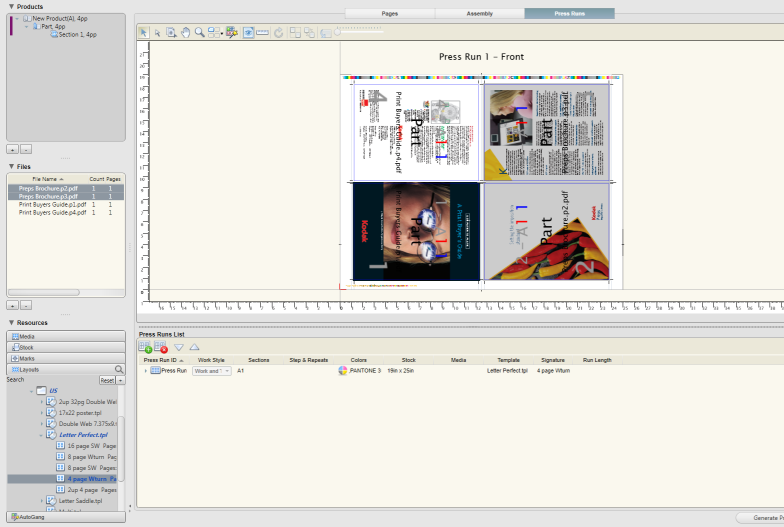Click the linked sheets swap icon
Image resolution: width=784 pixels, height=527 pixels.
[x=310, y=32]
